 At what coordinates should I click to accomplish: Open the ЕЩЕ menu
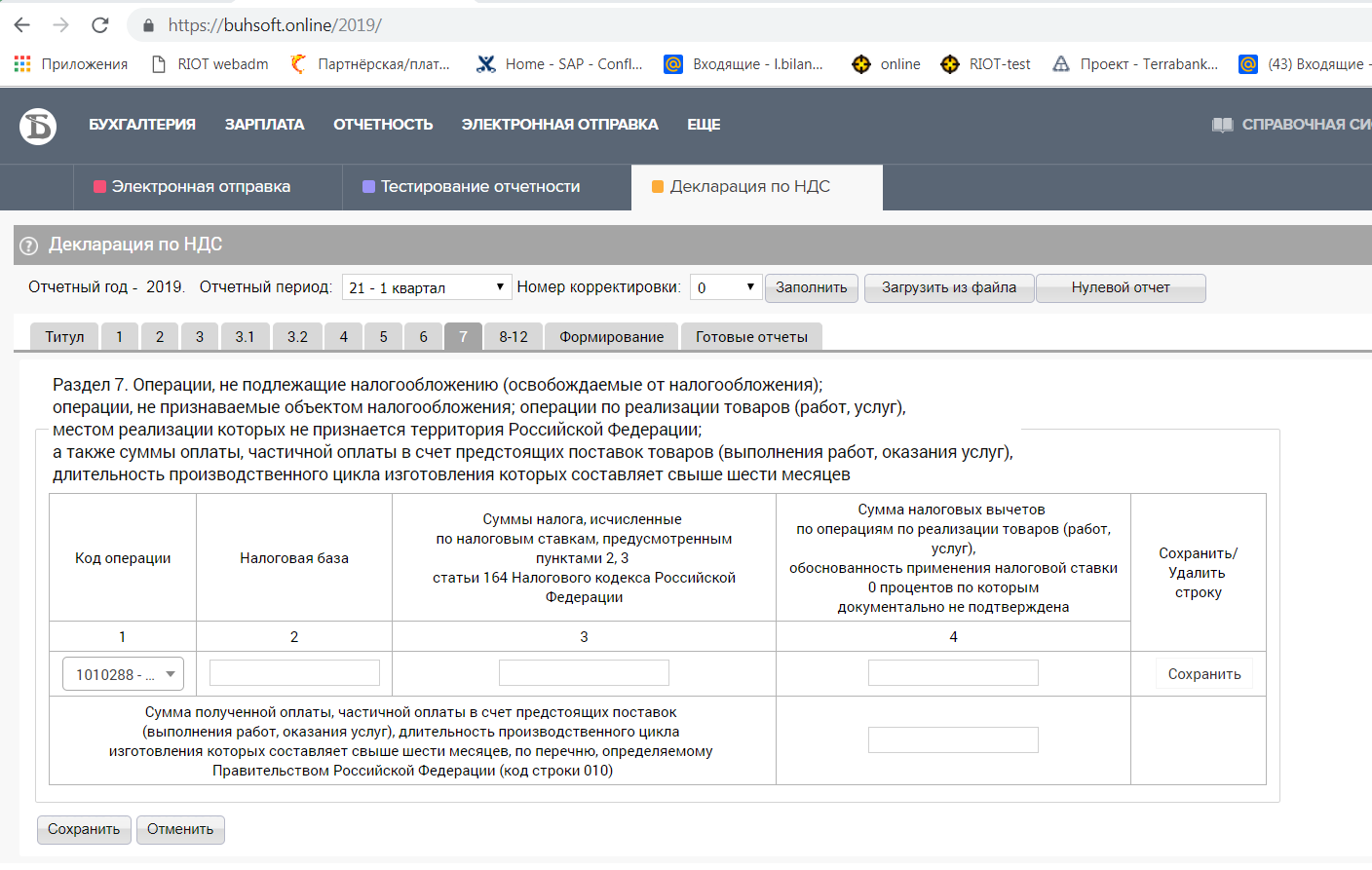(704, 125)
